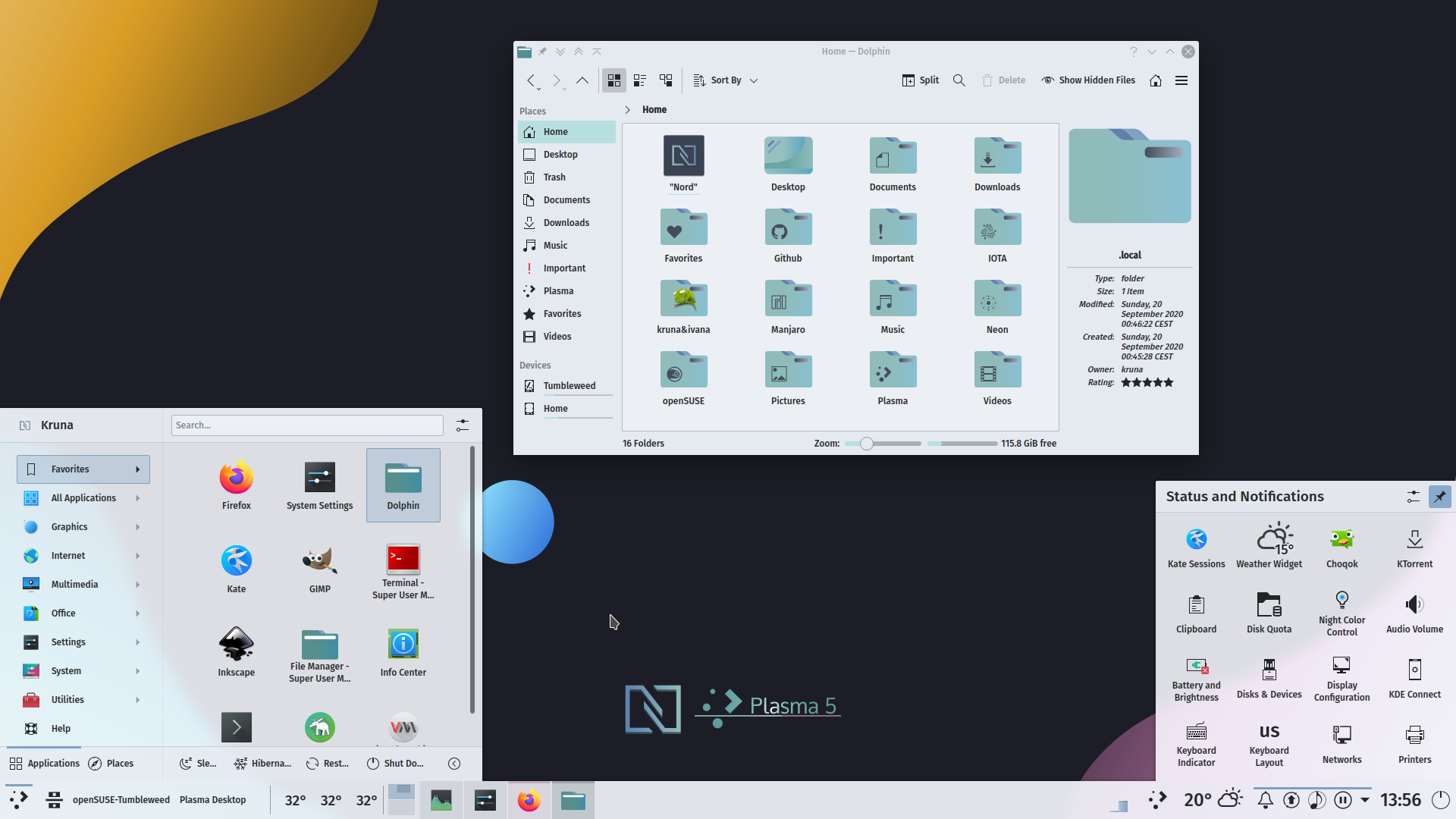1456x819 pixels.
Task: Open the Firefox launcher in Favorites
Action: (236, 485)
